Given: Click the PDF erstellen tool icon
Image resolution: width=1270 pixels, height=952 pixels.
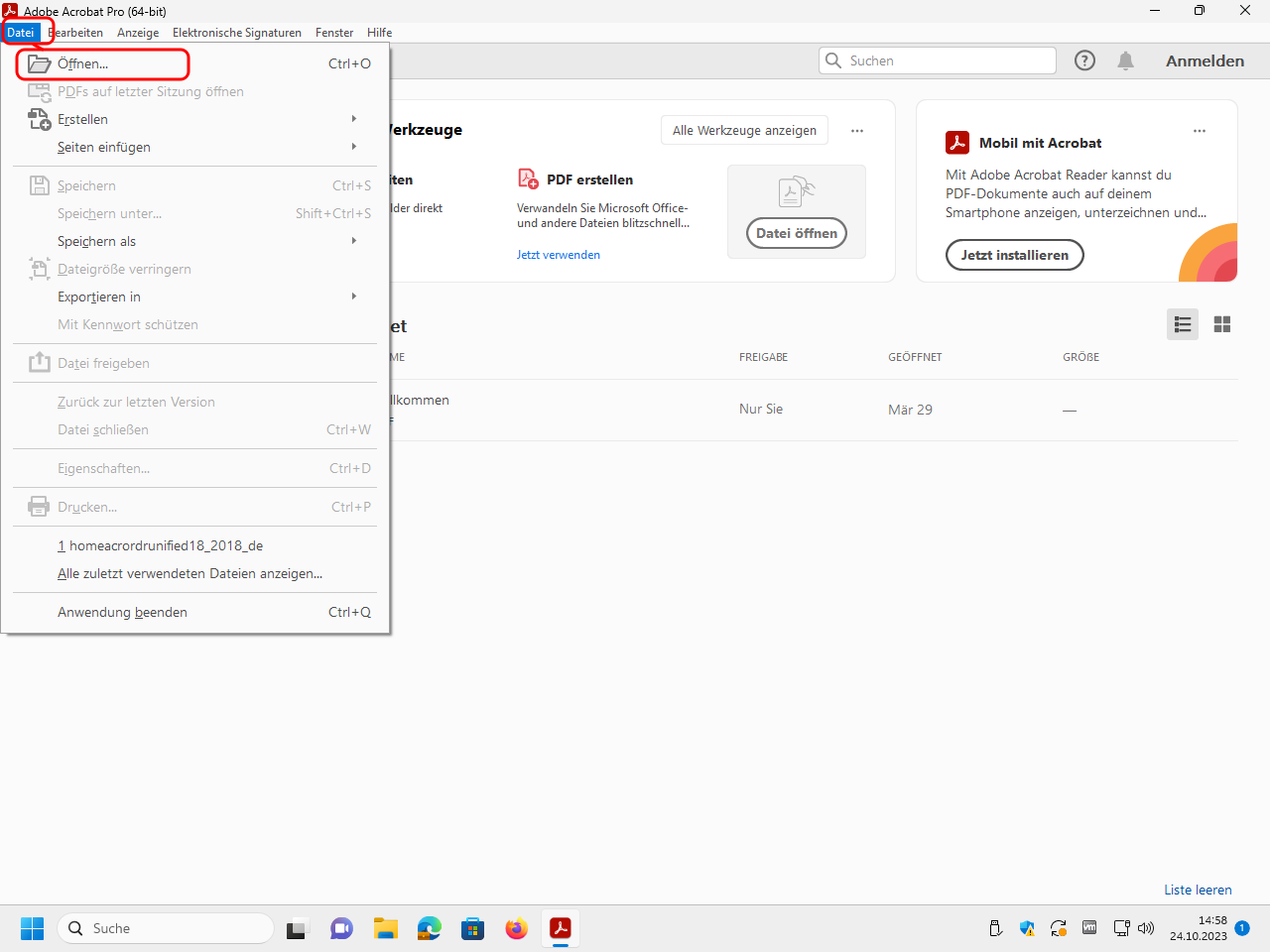Looking at the screenshot, I should click(528, 179).
